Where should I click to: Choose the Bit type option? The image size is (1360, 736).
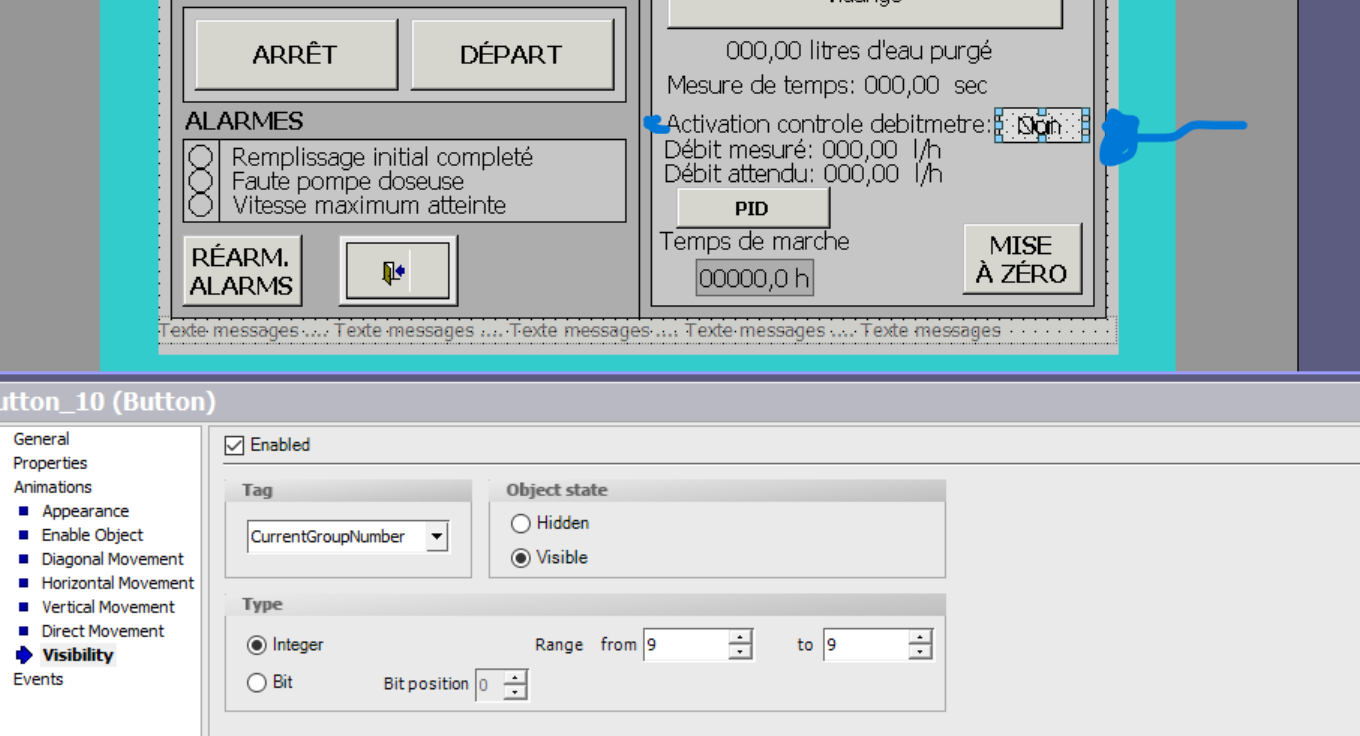(257, 683)
